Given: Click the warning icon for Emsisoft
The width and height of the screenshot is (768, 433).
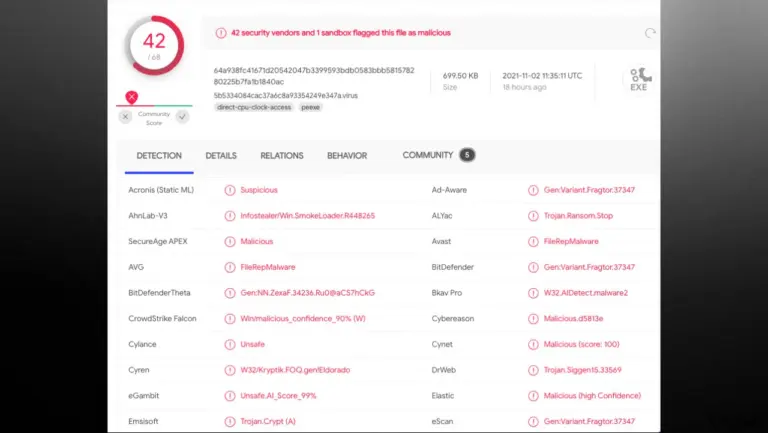Looking at the screenshot, I should click(x=230, y=421).
